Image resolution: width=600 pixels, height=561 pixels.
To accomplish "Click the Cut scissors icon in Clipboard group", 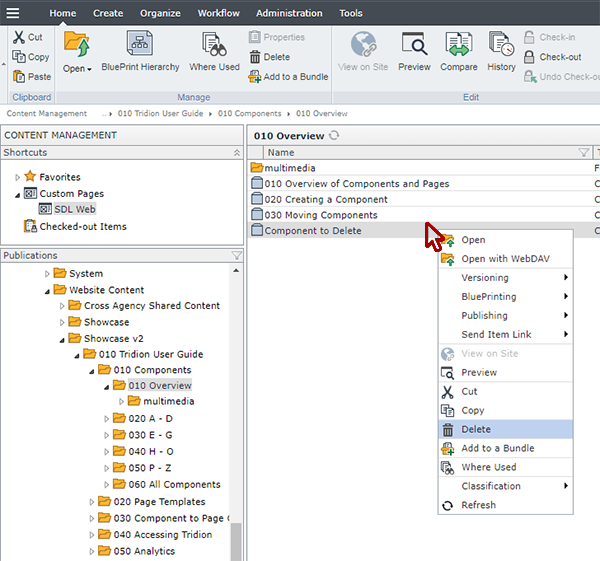I will coord(19,37).
